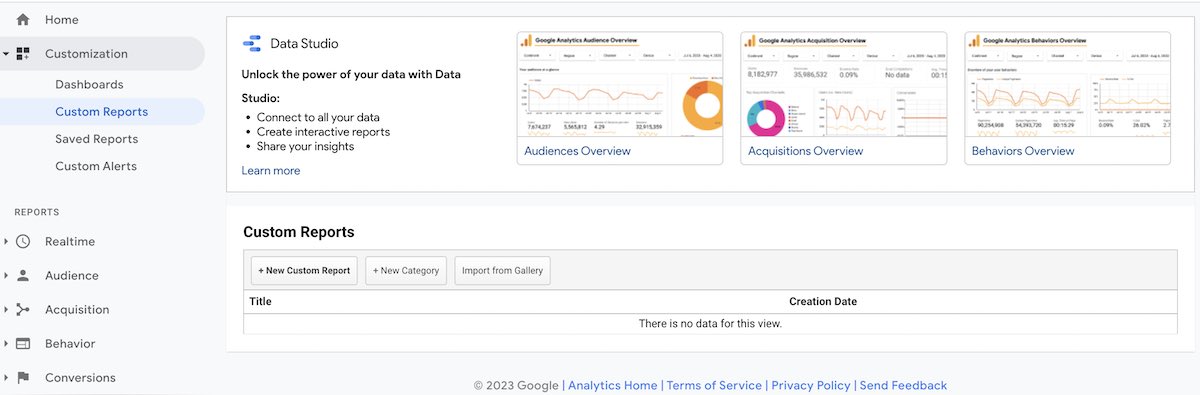Expand the Acquisition reports arrow
The width and height of the screenshot is (1200, 395).
(x=6, y=310)
